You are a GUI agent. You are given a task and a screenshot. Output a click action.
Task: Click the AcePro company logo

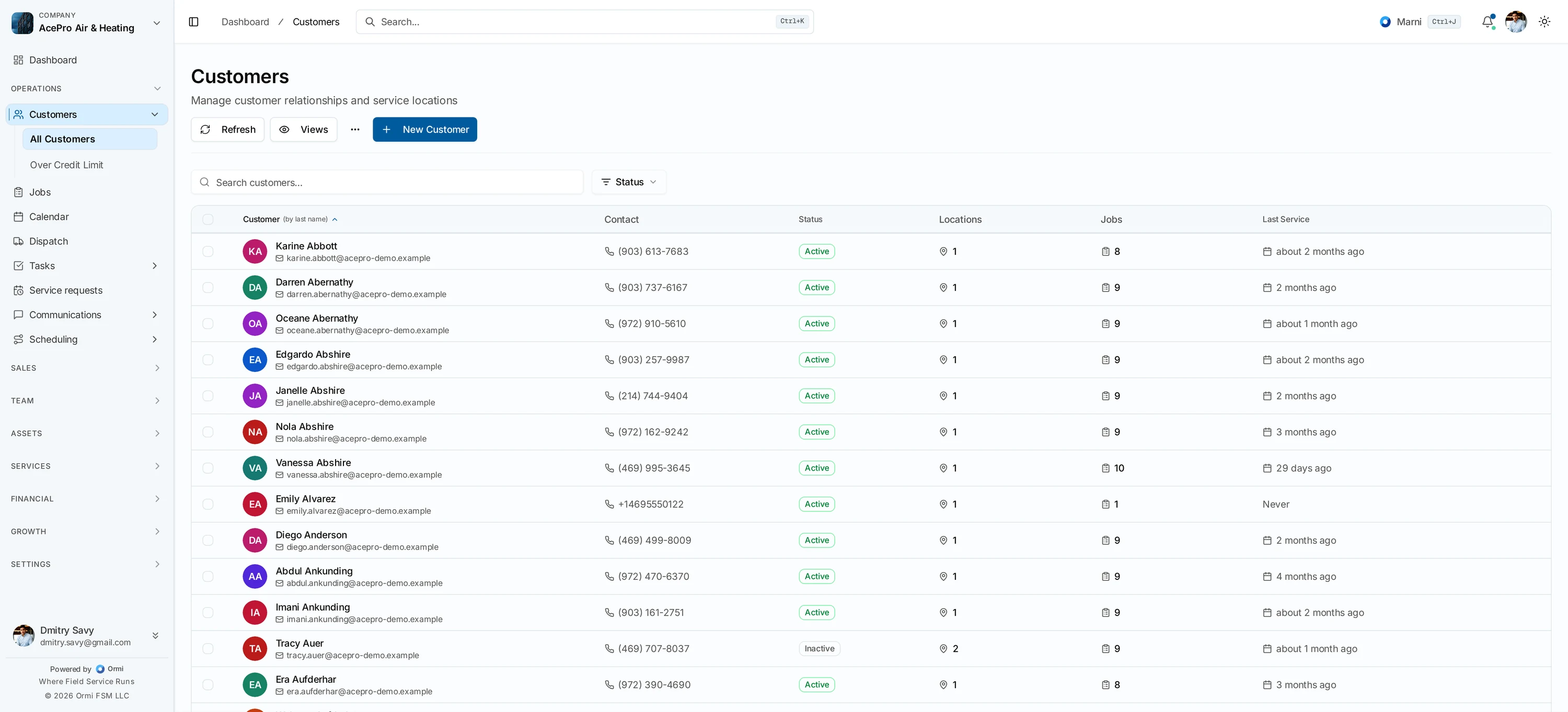pyautogui.click(x=22, y=23)
